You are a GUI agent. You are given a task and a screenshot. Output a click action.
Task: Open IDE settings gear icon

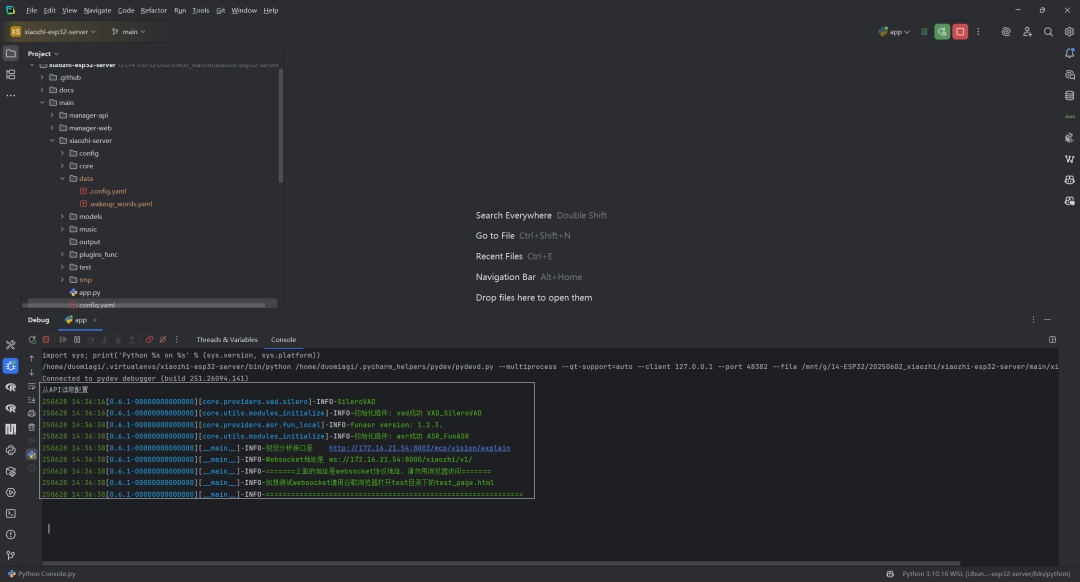[1069, 32]
